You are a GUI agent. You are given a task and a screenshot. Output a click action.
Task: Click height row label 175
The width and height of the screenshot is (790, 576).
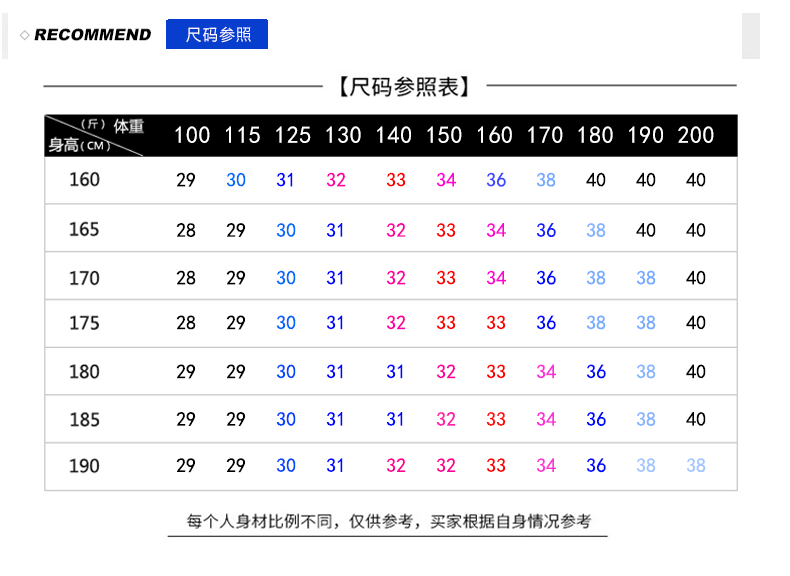click(84, 323)
